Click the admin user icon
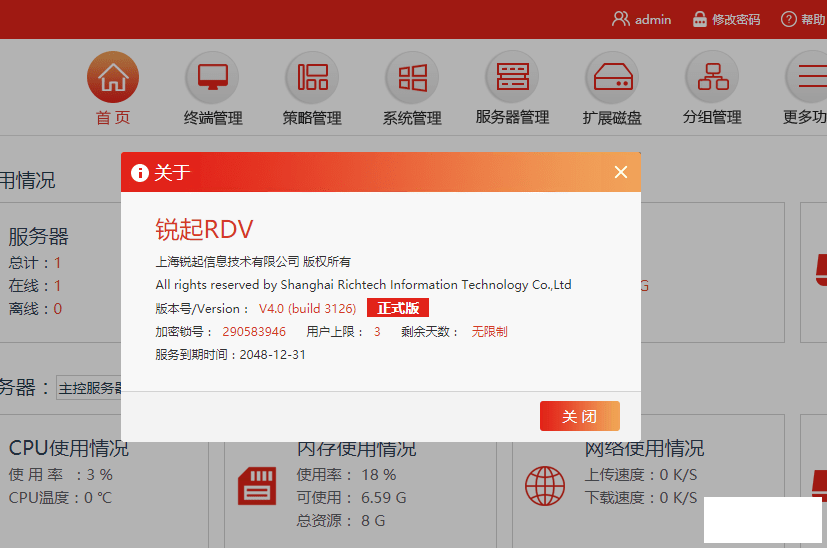The image size is (827, 548). tap(620, 20)
